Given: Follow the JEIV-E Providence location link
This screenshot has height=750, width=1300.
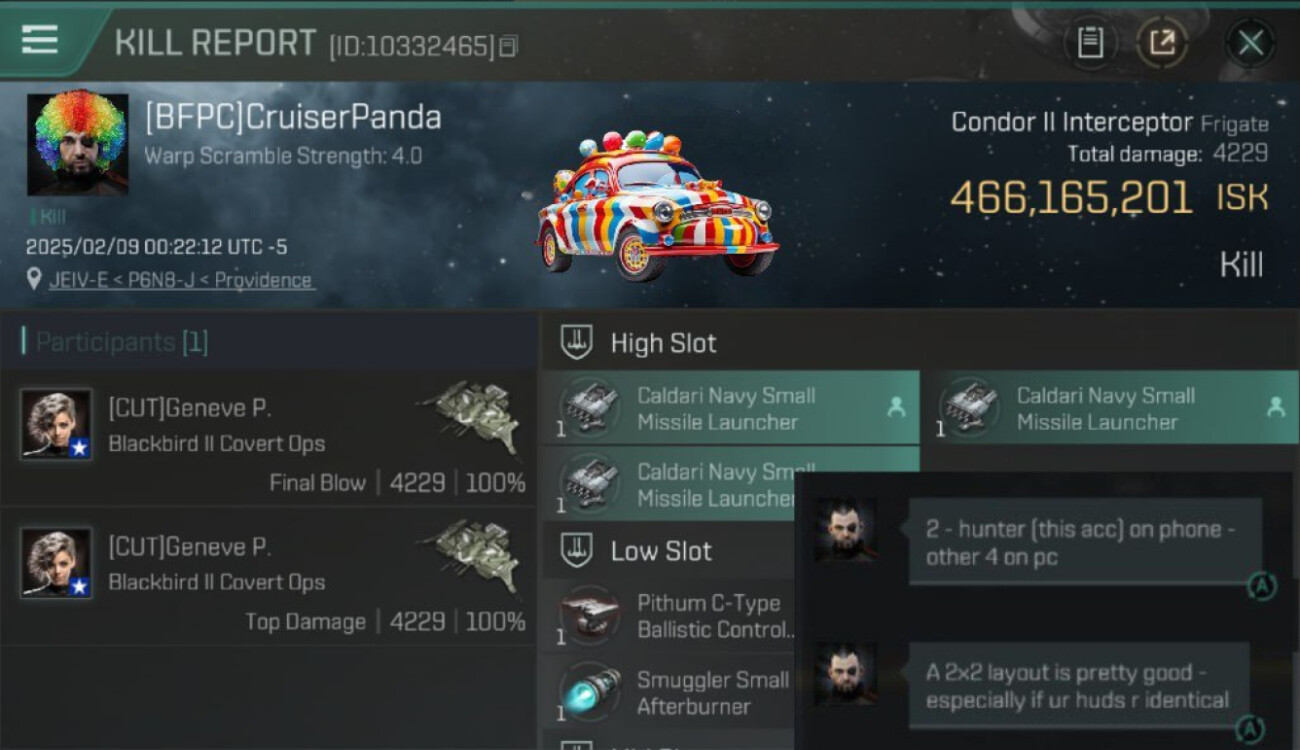Looking at the screenshot, I should (x=181, y=280).
